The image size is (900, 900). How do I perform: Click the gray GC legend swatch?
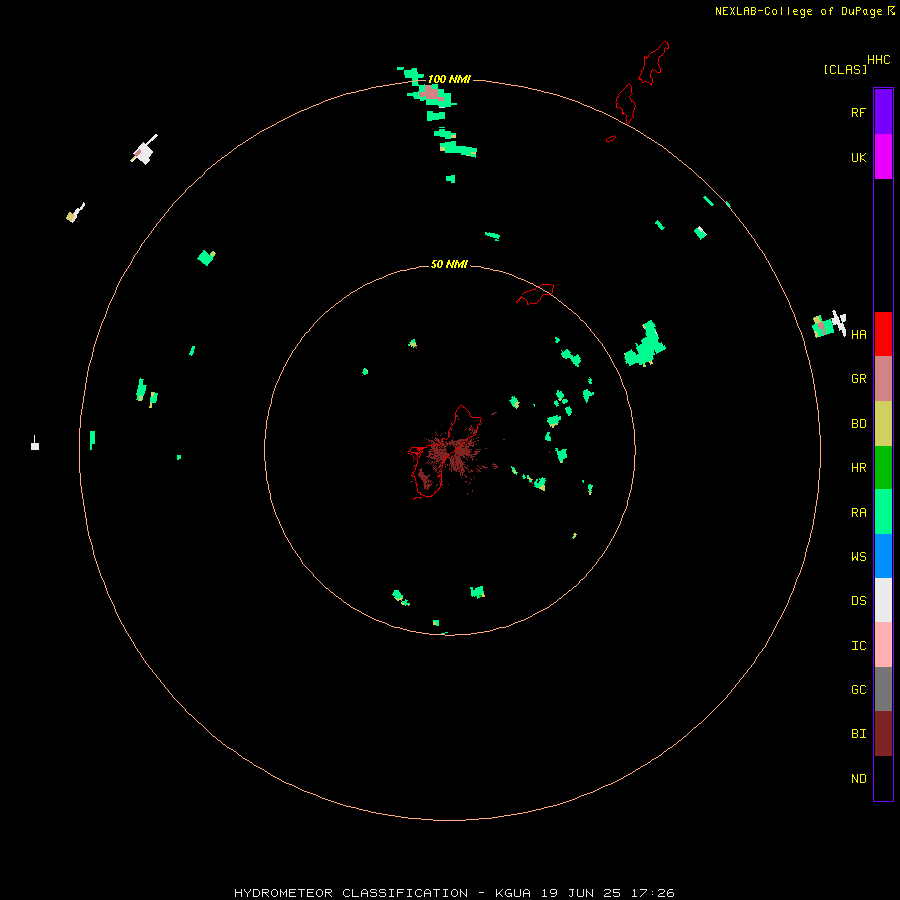coord(883,689)
